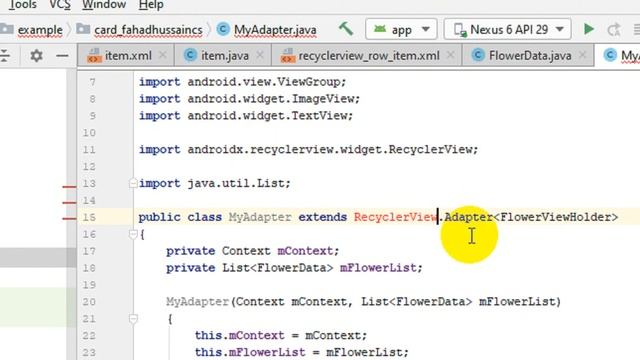Image resolution: width=640 pixels, height=360 pixels.
Task: Click mFlowerList field on line 18
Action: pos(378,268)
